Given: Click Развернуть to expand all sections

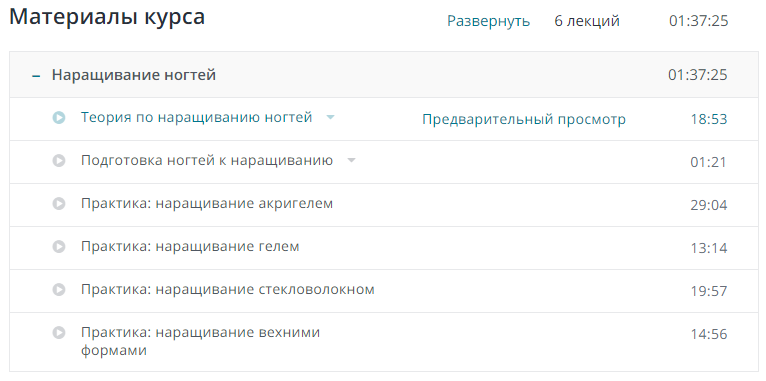Looking at the screenshot, I should pyautogui.click(x=489, y=21).
